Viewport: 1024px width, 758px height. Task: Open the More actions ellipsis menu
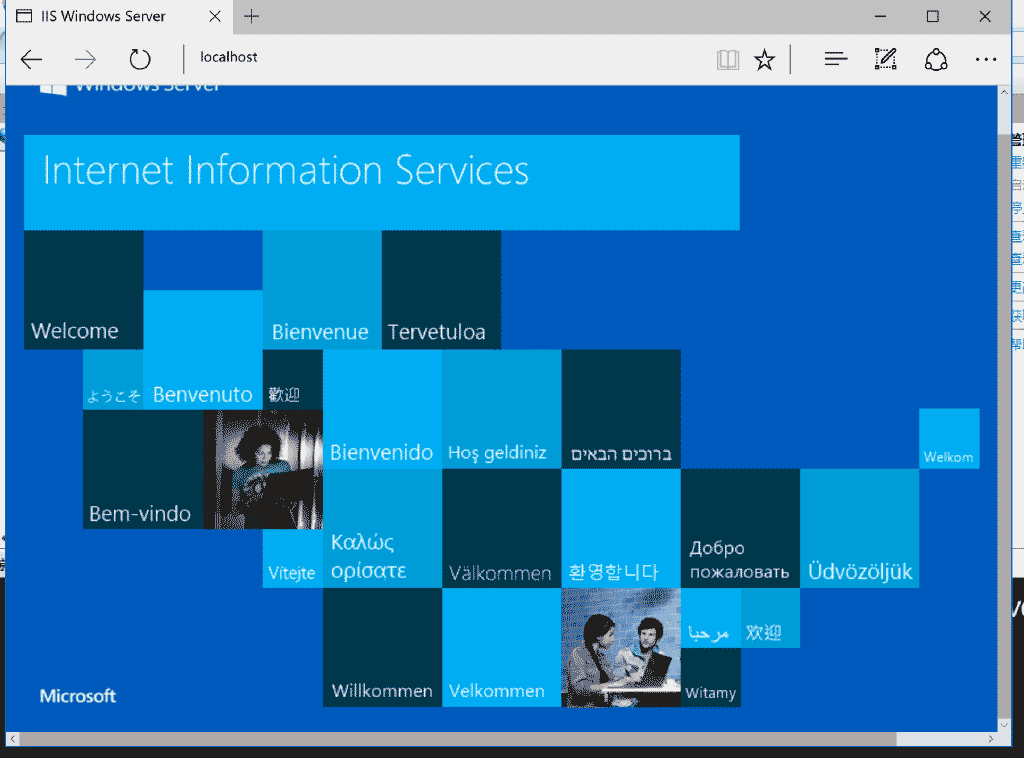tap(985, 59)
